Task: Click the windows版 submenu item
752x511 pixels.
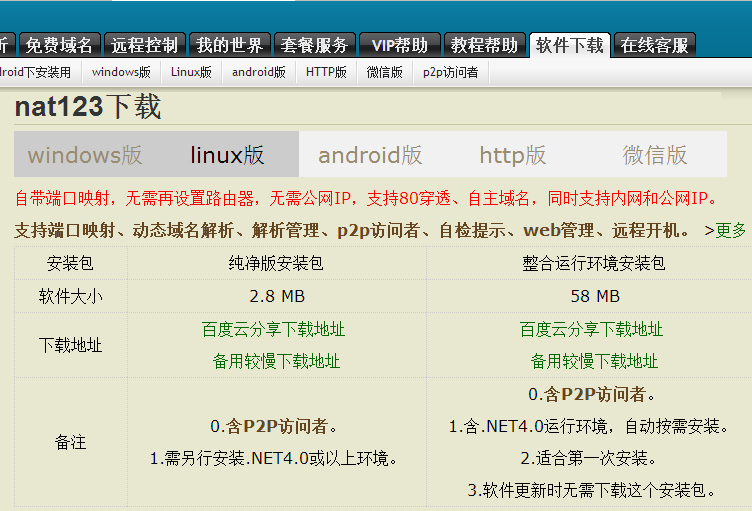Action: 121,72
